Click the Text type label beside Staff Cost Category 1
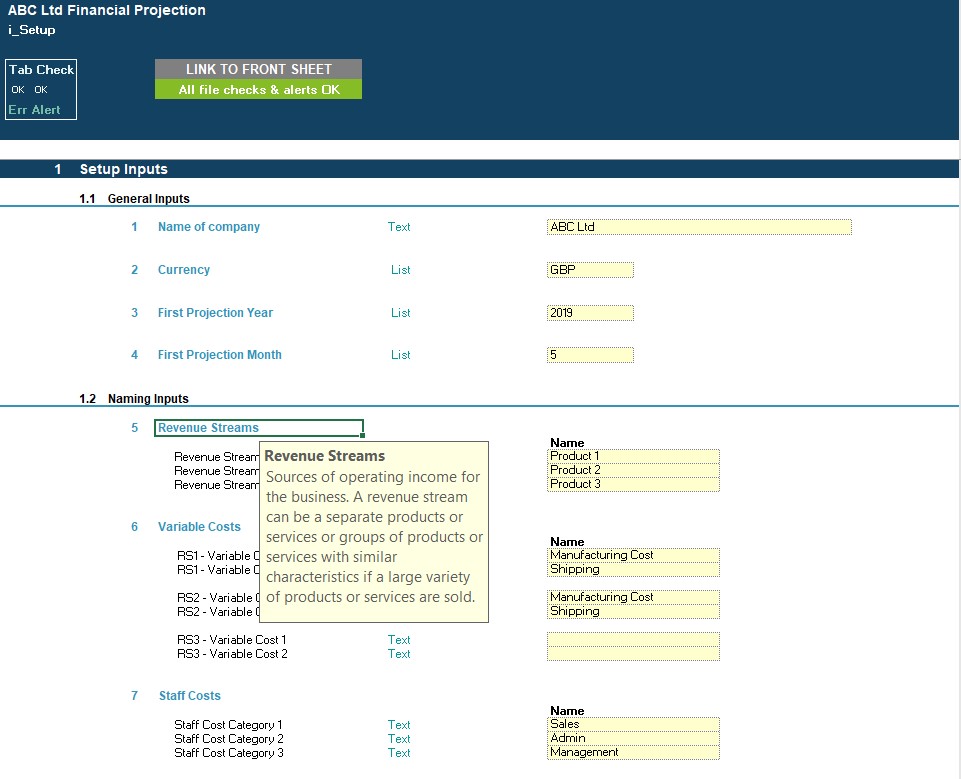Image resolution: width=961 pixels, height=779 pixels. pyautogui.click(x=399, y=724)
